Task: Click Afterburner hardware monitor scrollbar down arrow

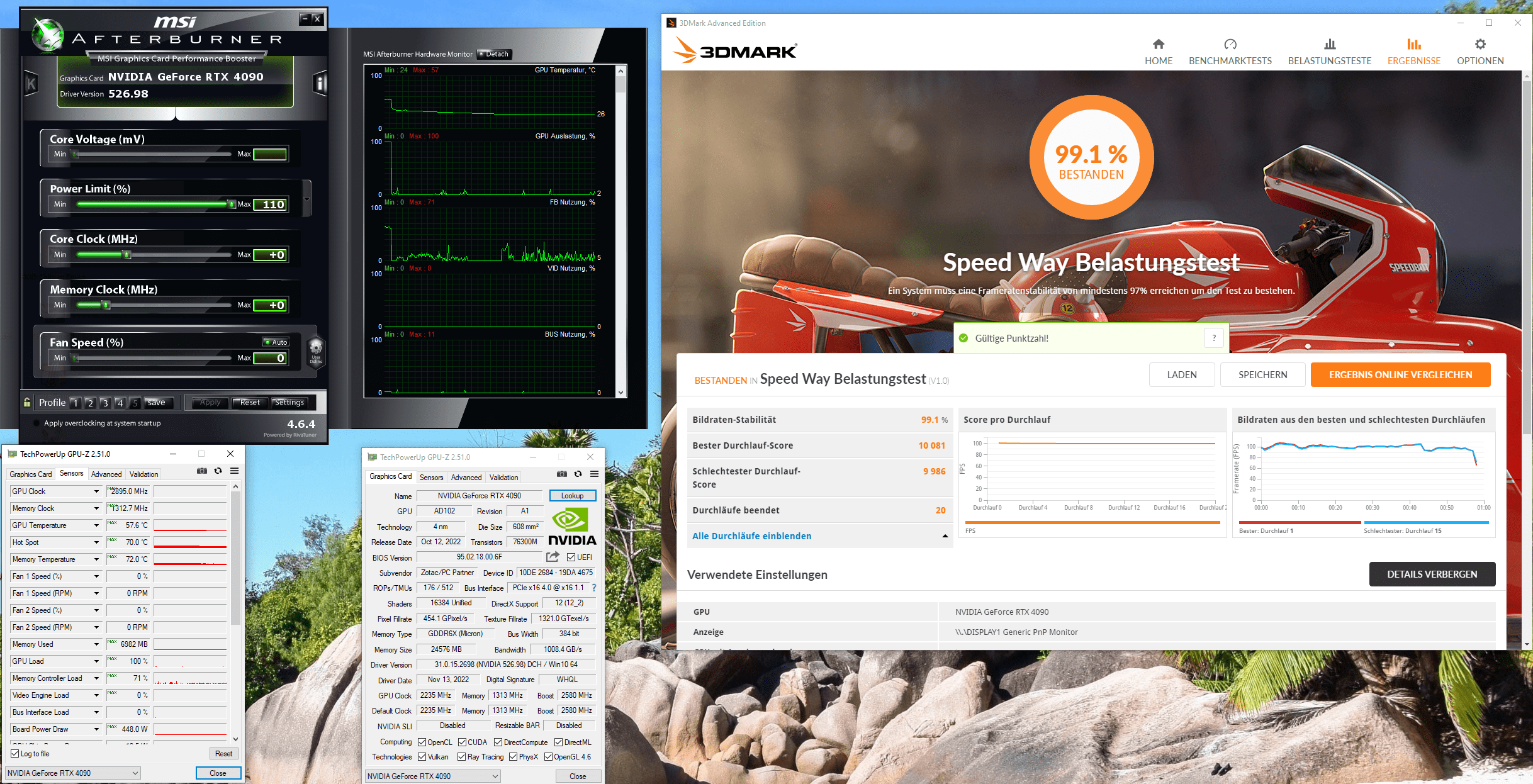Action: click(x=621, y=392)
